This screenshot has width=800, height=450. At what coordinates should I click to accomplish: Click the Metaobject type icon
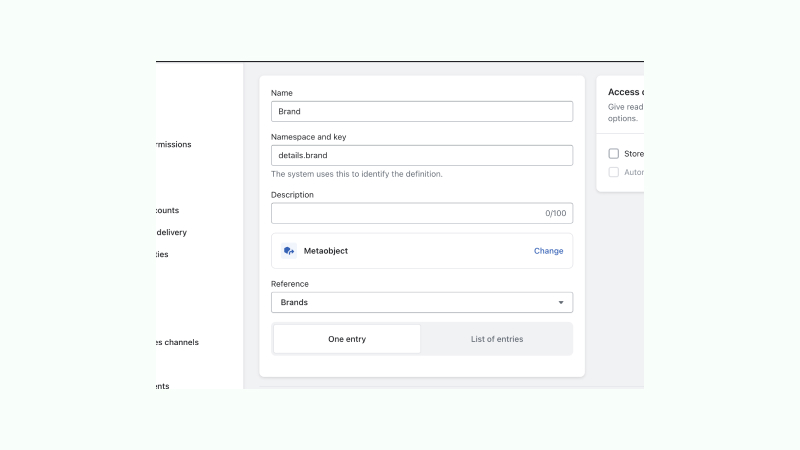point(289,251)
